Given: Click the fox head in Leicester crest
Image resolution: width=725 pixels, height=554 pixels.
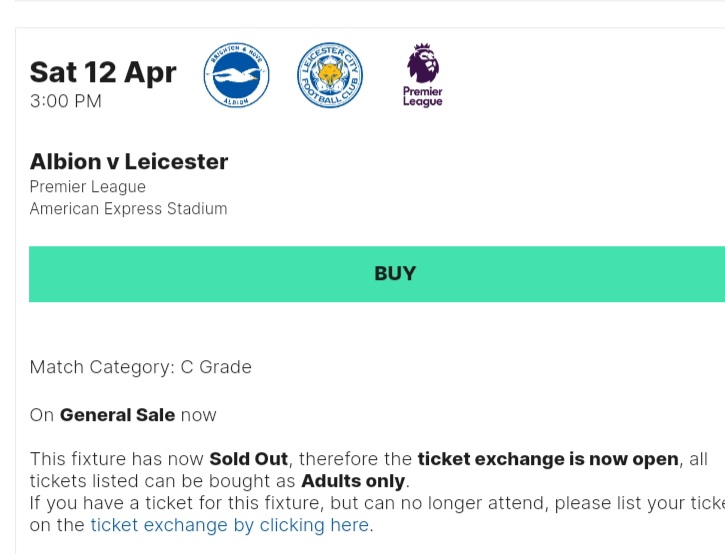Looking at the screenshot, I should tap(330, 75).
